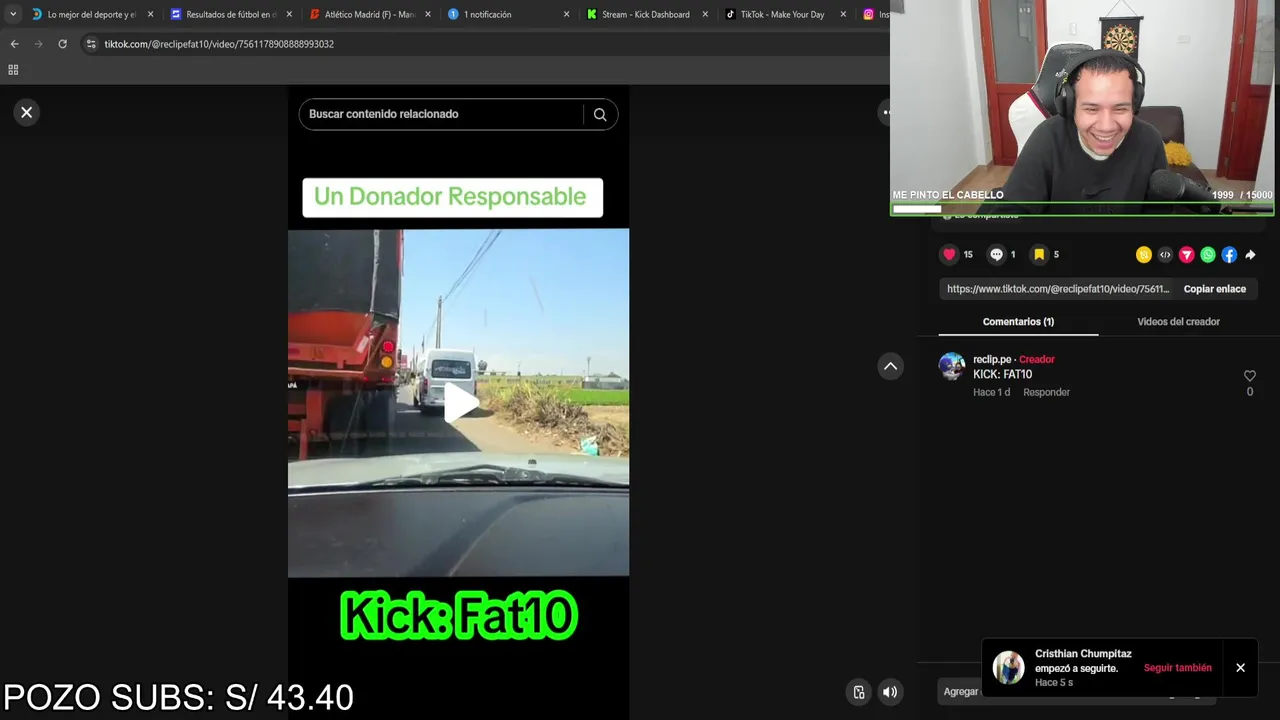The height and width of the screenshot is (720, 1280).
Task: Switch to 'Lo mejor del deporte' tab
Action: (90, 15)
